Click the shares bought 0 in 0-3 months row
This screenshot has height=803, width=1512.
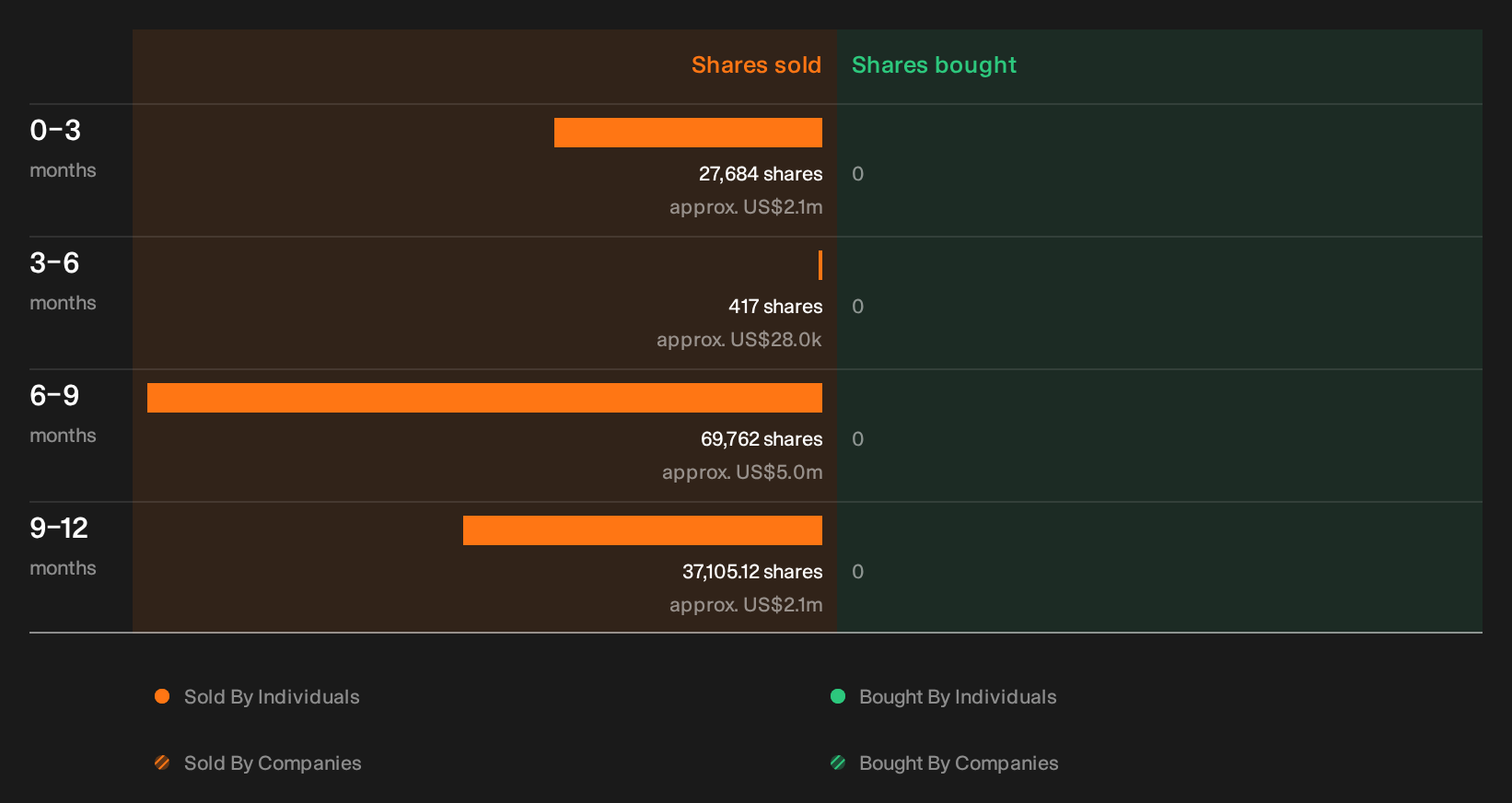pyautogui.click(x=857, y=174)
